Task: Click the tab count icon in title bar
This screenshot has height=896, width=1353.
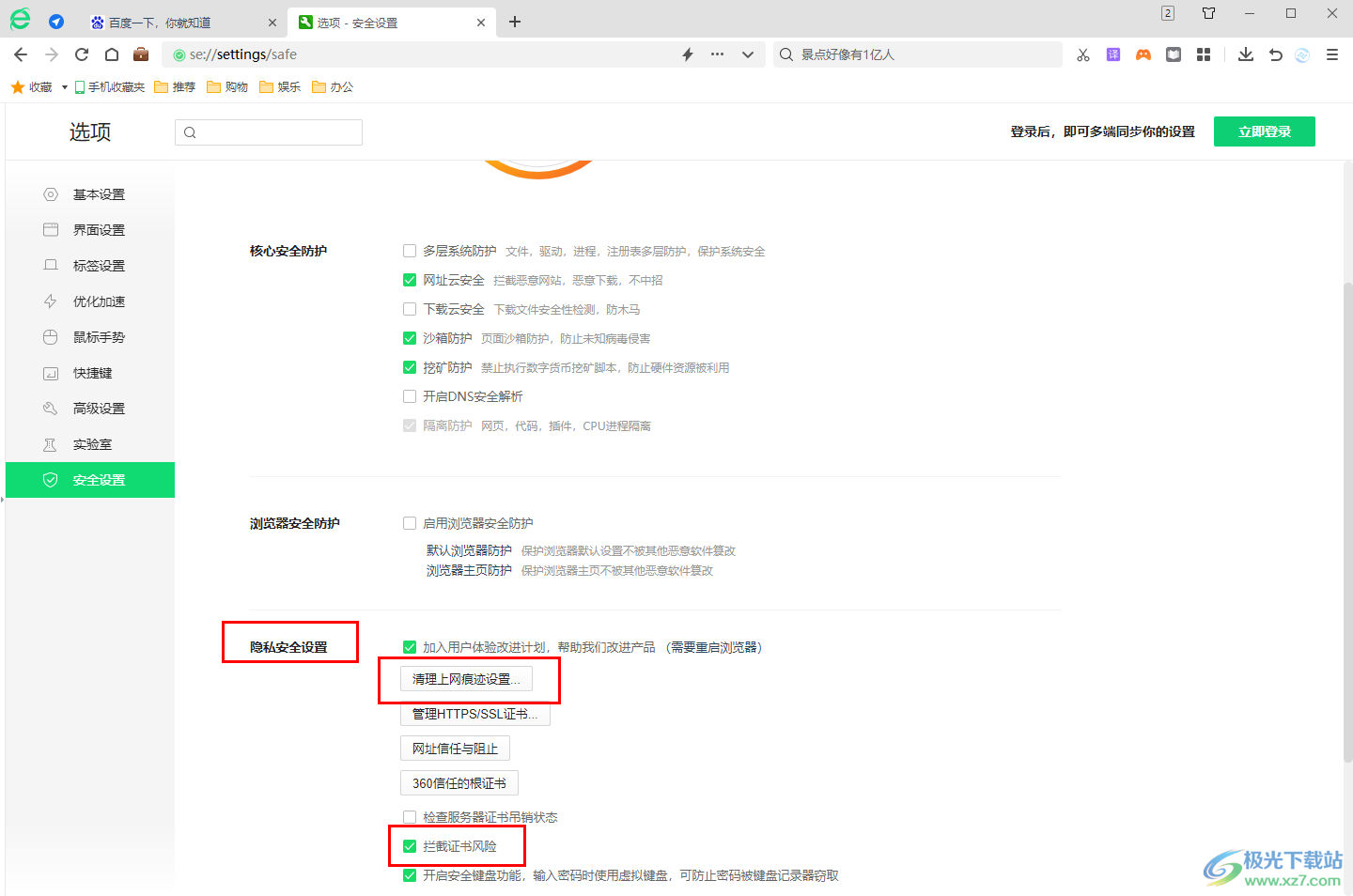Action: point(1168,13)
